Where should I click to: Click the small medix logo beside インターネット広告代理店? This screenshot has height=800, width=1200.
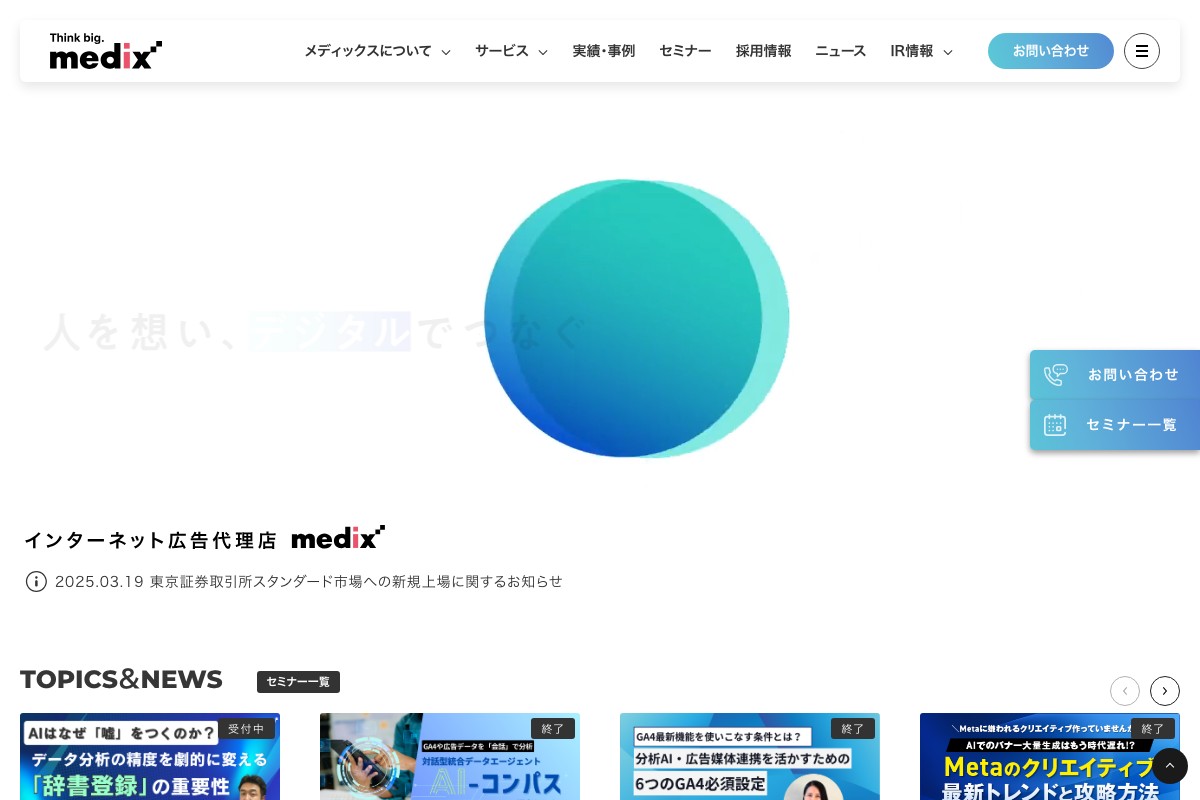pos(338,537)
